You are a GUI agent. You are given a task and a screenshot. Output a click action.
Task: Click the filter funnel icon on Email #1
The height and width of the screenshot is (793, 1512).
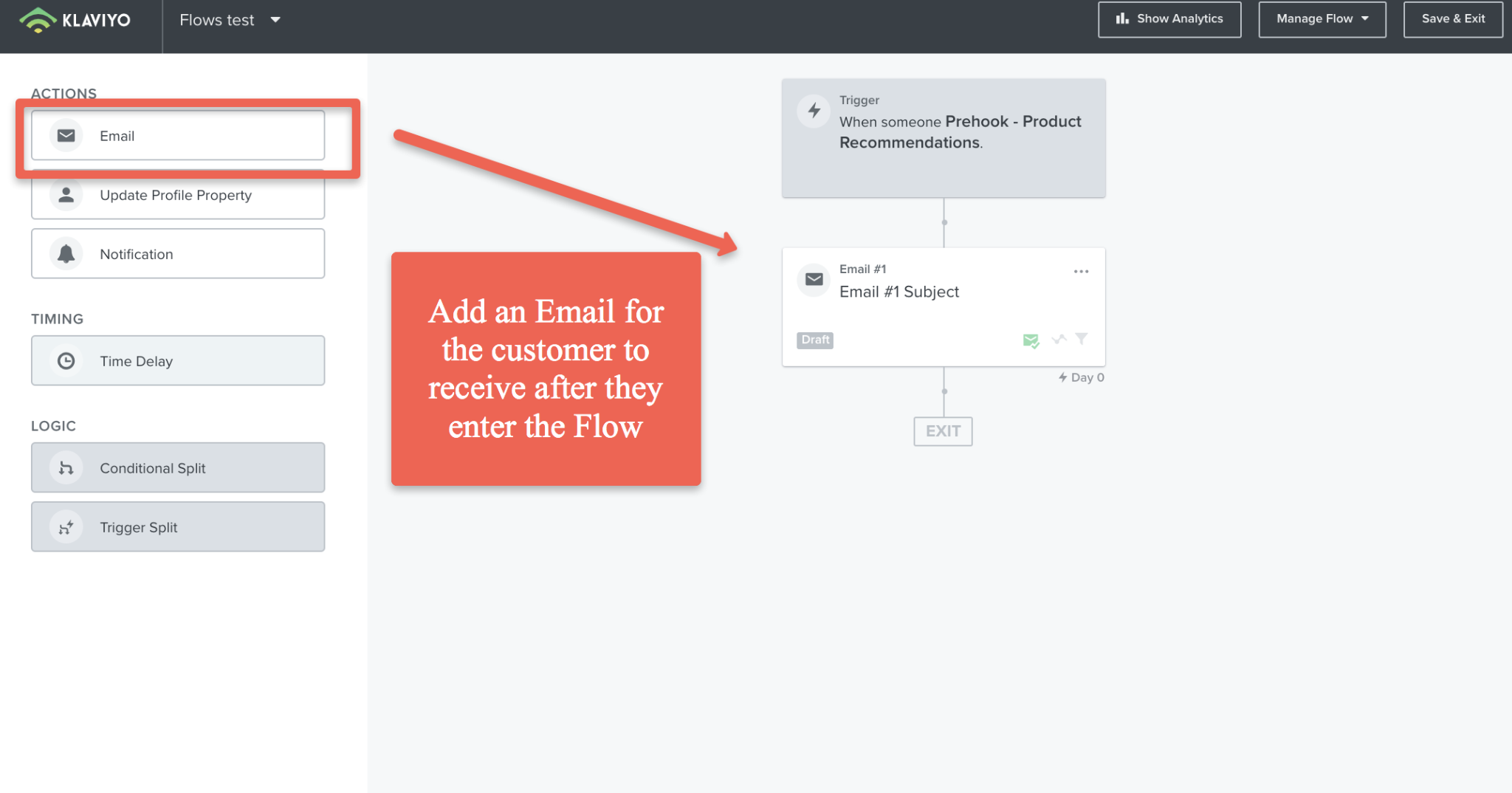1082,339
